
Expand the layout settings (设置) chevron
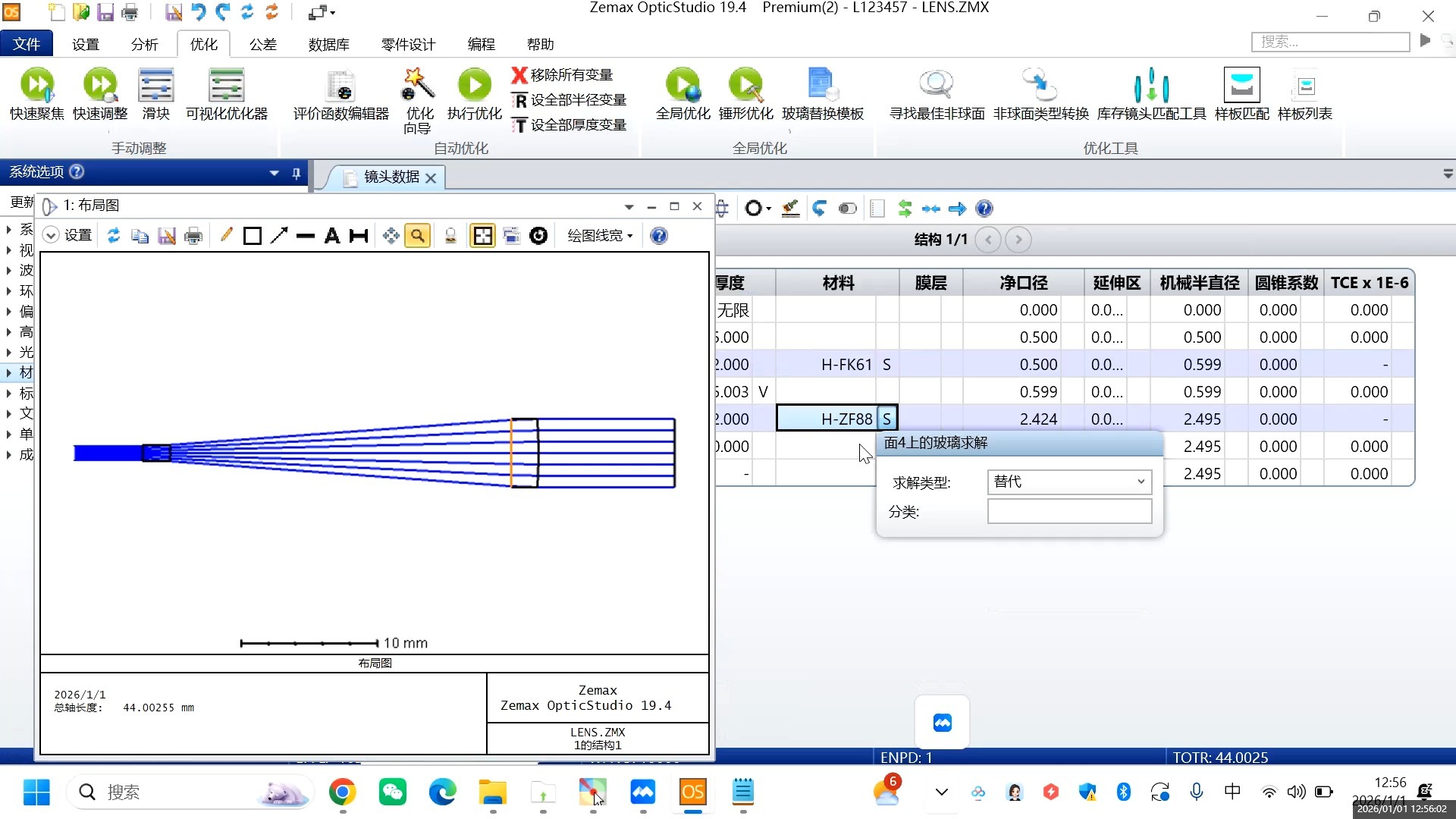pyautogui.click(x=51, y=236)
